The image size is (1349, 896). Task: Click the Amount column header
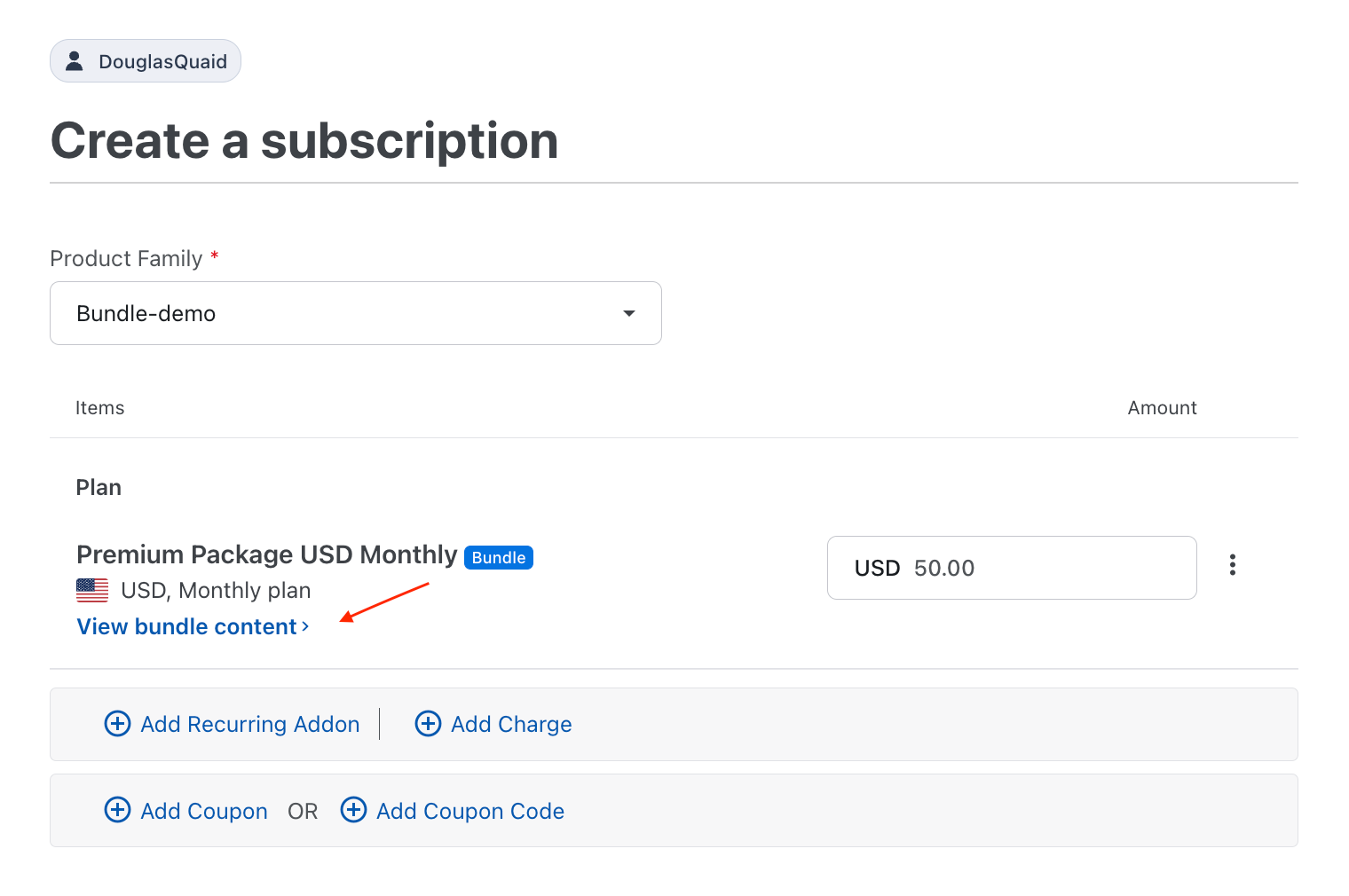1162,408
